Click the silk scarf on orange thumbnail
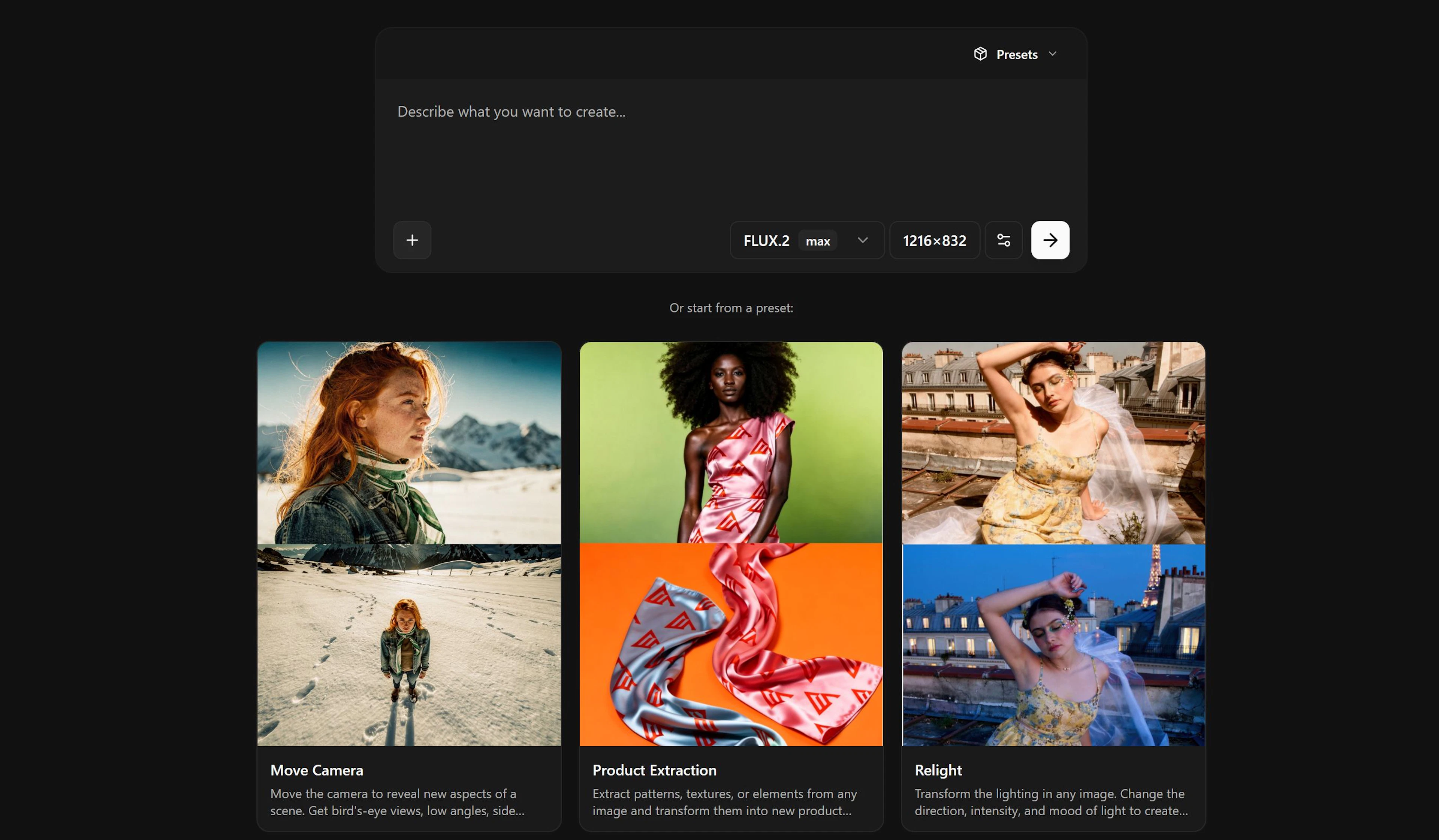 pos(731,645)
